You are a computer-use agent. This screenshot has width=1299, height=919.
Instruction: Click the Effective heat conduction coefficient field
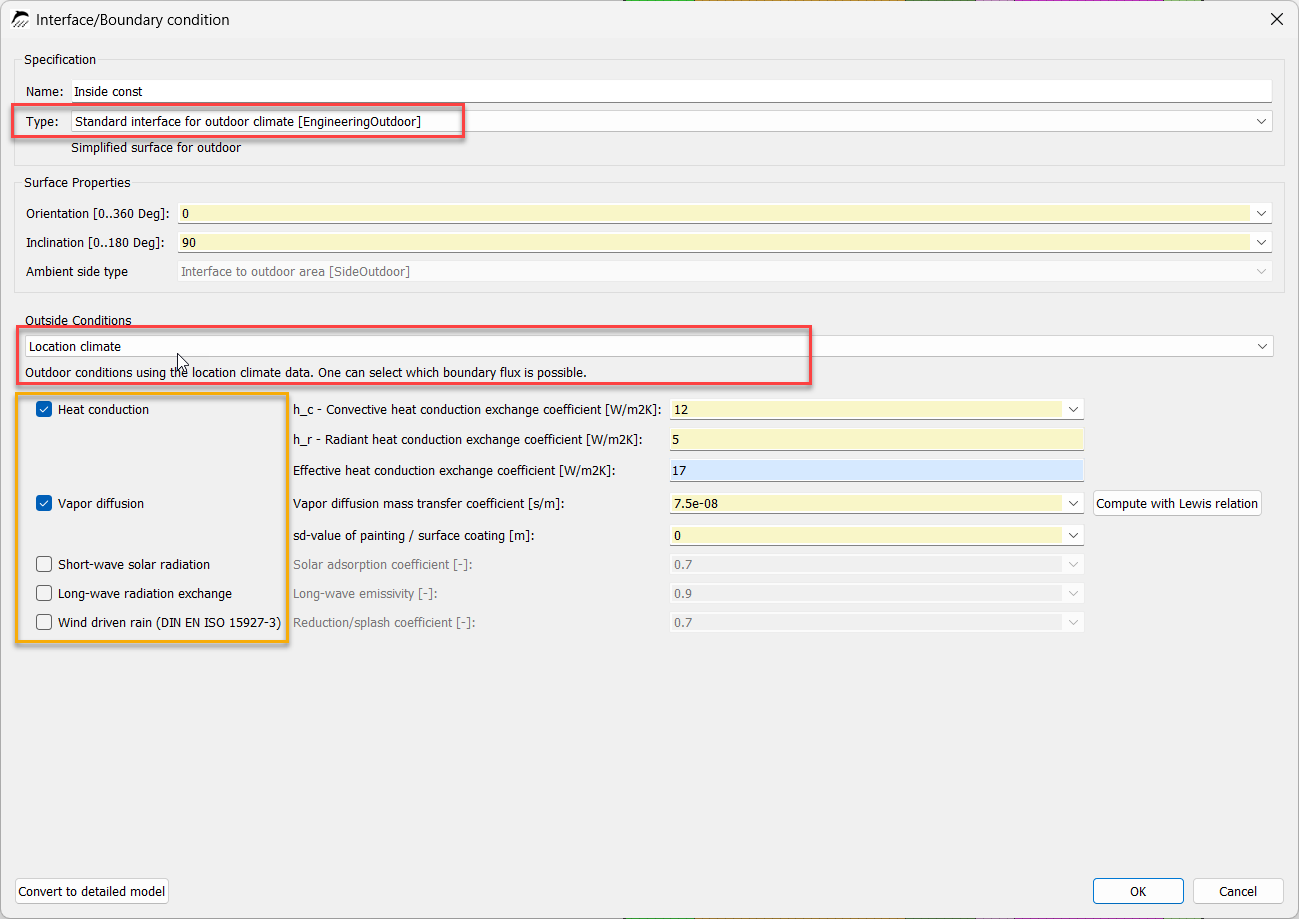click(876, 471)
